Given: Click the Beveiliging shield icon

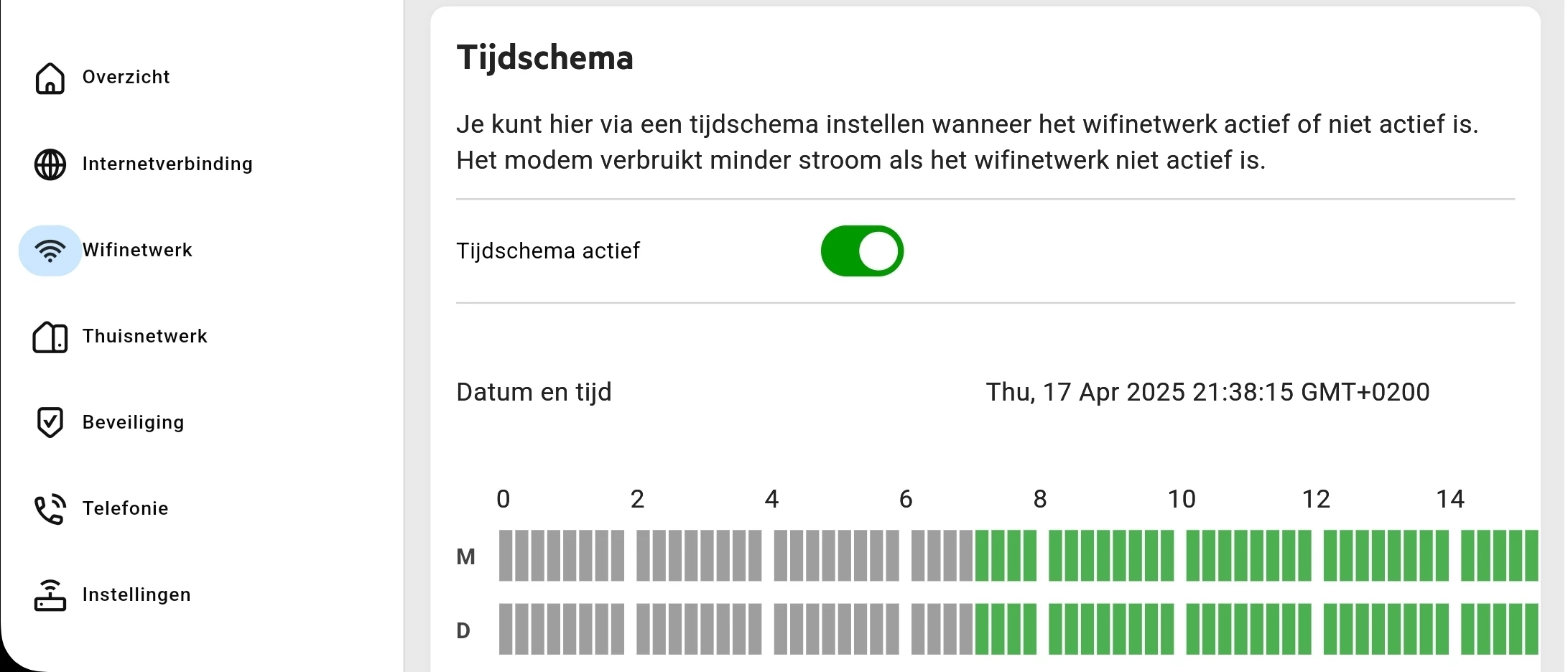Looking at the screenshot, I should pyautogui.click(x=50, y=422).
